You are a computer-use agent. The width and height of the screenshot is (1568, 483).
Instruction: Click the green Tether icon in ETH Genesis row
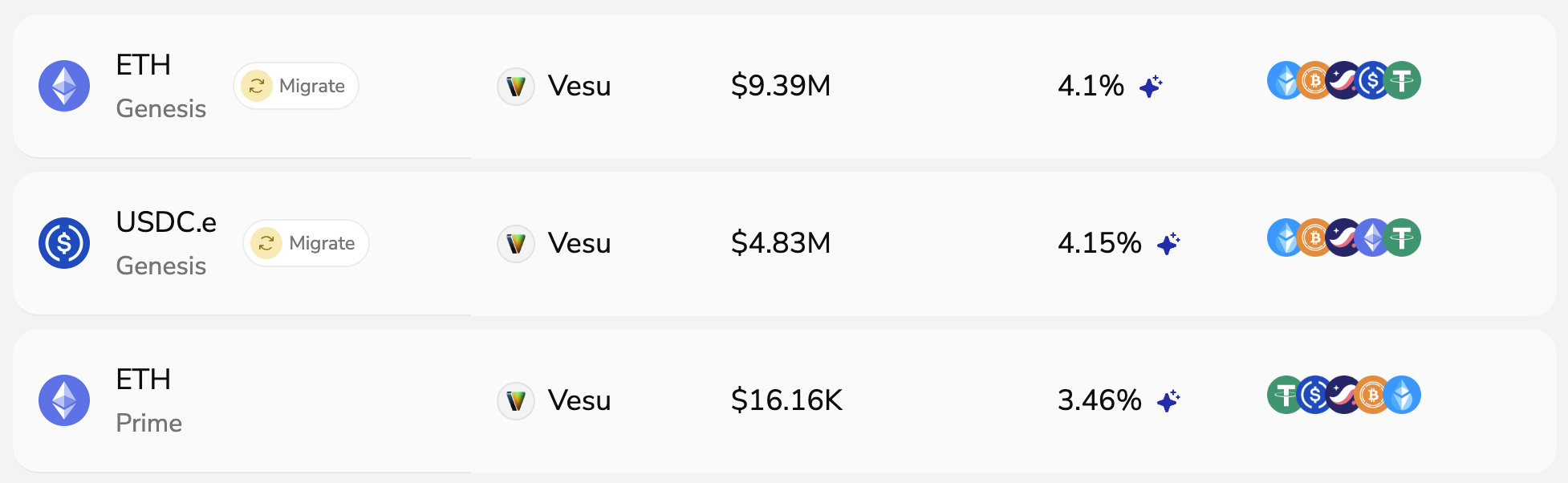point(1403,80)
